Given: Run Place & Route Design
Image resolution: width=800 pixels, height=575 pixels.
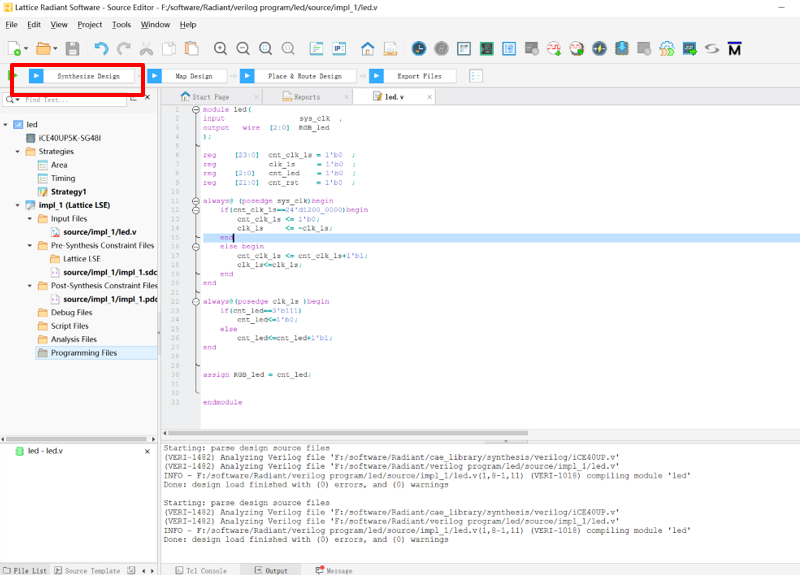Looking at the screenshot, I should pyautogui.click(x=298, y=76).
